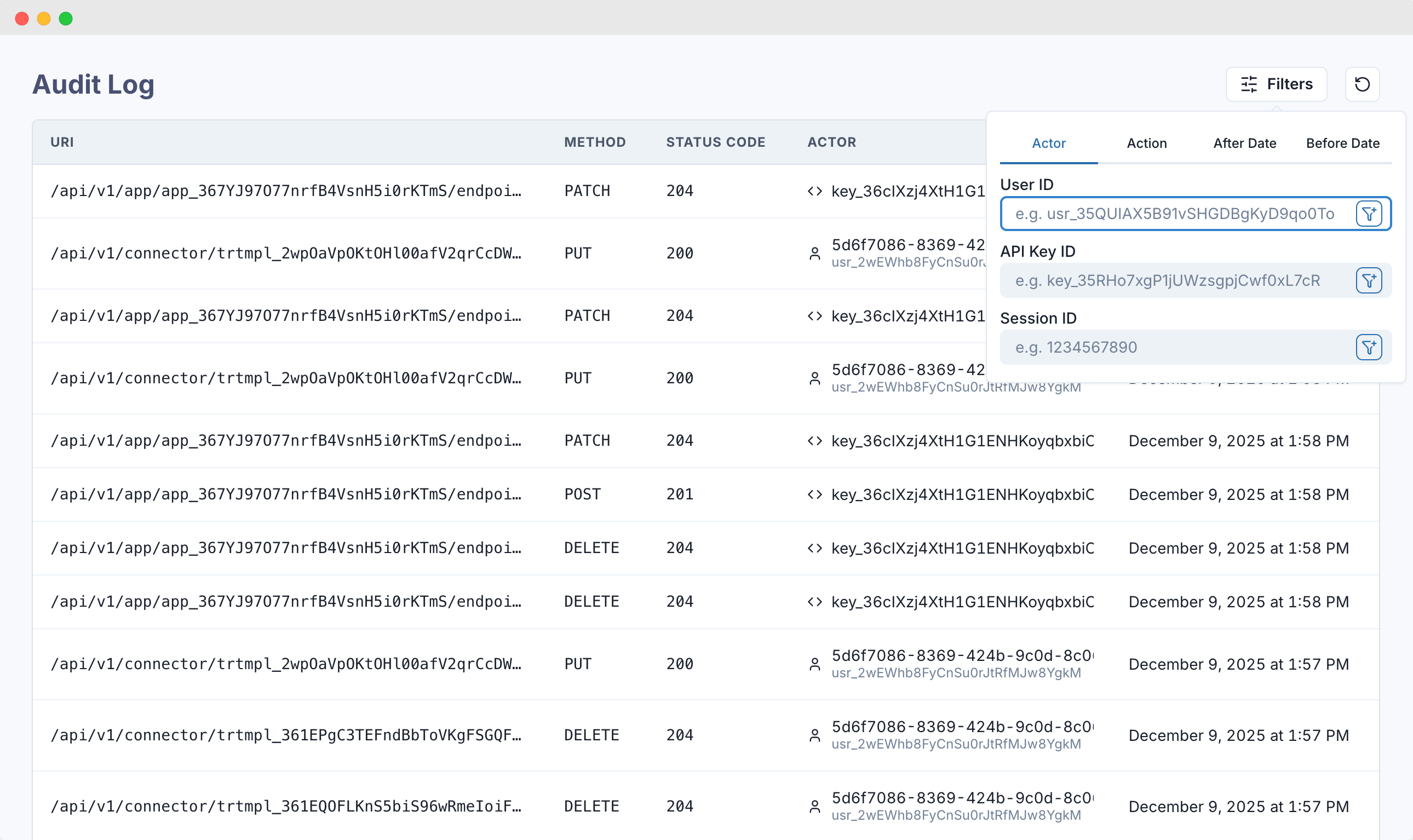Click the sliders icon inside the Filters button
Image resolution: width=1413 pixels, height=840 pixels.
(x=1249, y=84)
